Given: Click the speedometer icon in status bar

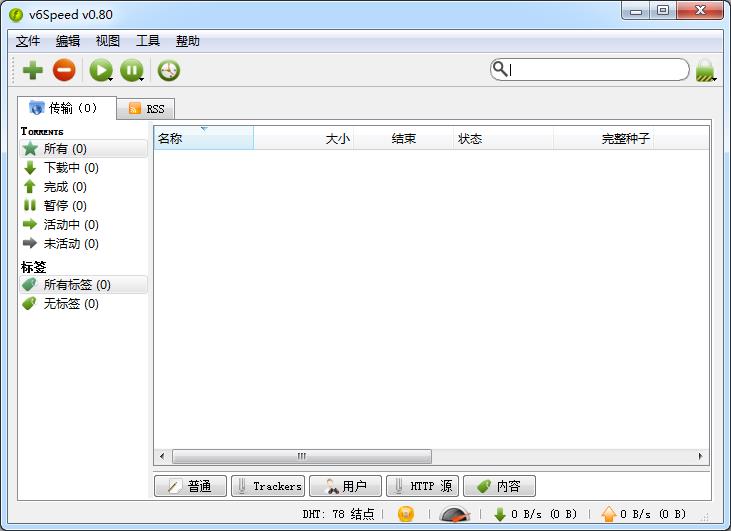Looking at the screenshot, I should (x=455, y=514).
